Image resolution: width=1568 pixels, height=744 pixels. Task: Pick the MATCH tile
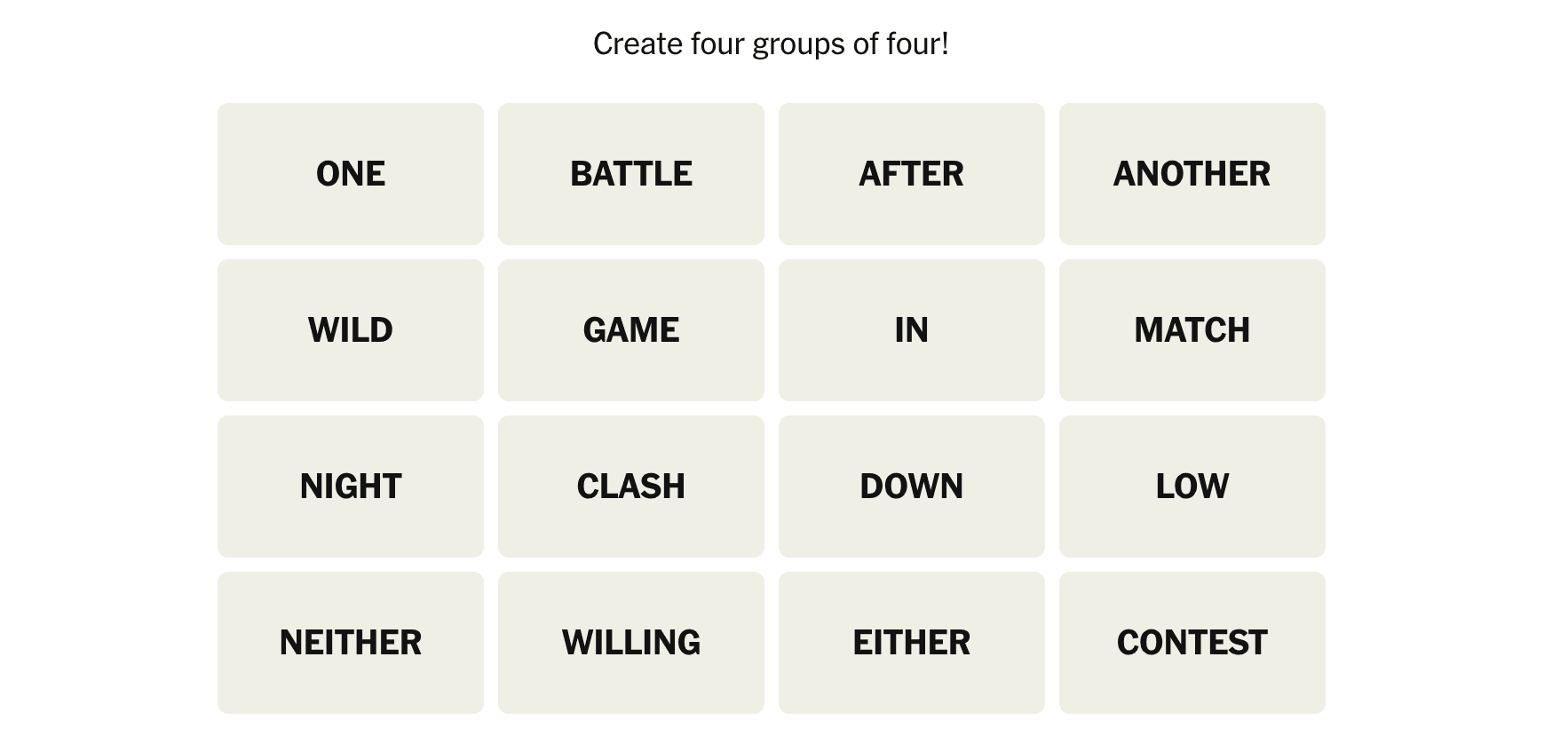1192,330
